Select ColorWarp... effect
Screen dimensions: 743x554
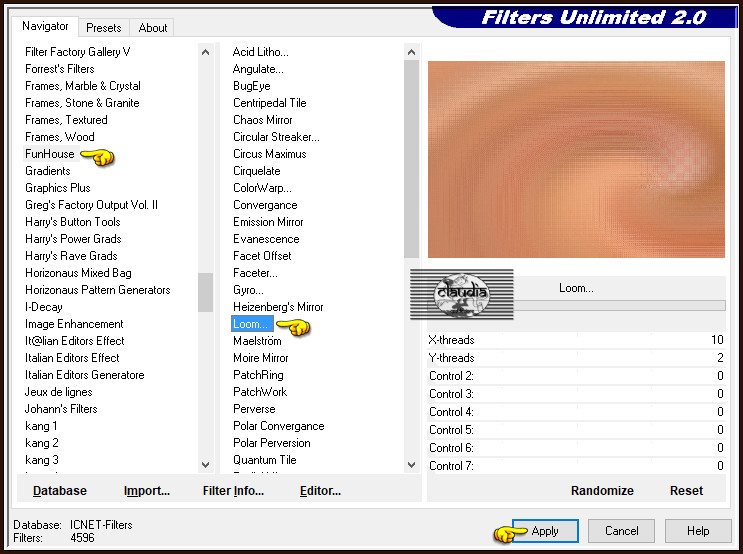point(262,188)
